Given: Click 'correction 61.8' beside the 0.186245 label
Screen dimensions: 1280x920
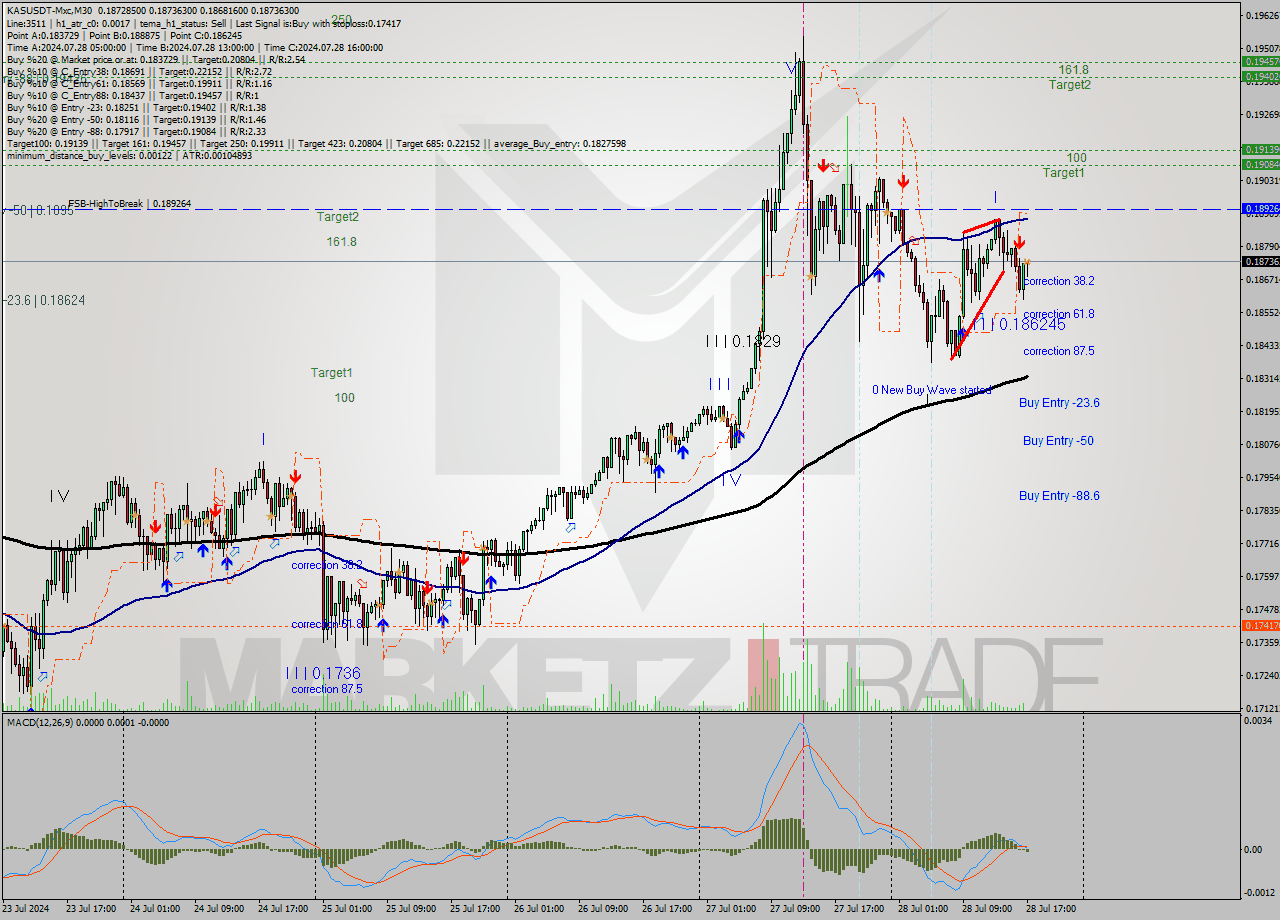Looking at the screenshot, I should (x=1058, y=314).
